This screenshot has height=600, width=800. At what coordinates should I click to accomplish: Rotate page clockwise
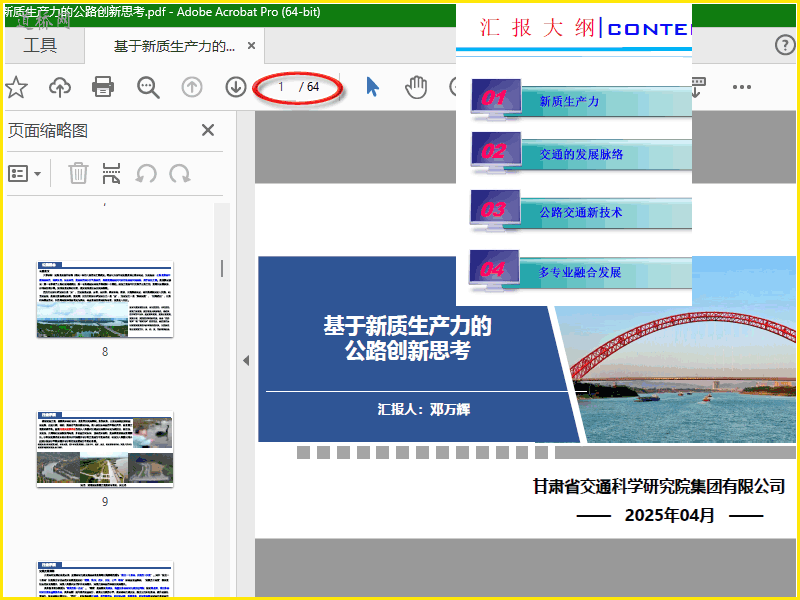[180, 173]
